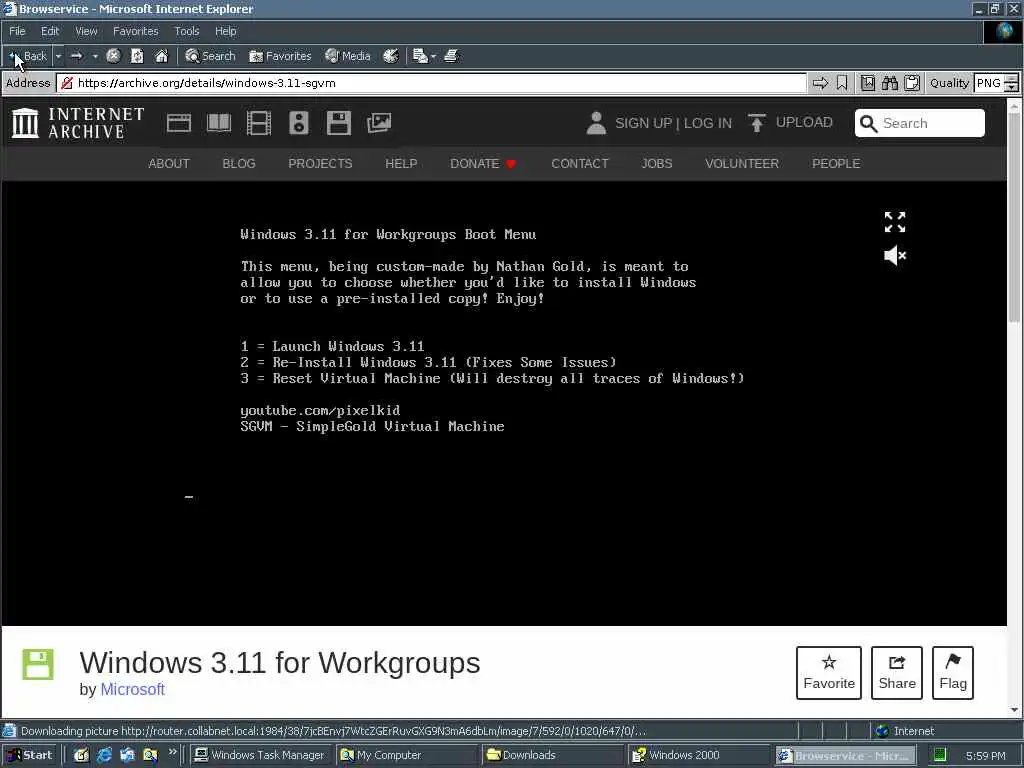
Task: Click the Start button
Action: (x=29, y=755)
